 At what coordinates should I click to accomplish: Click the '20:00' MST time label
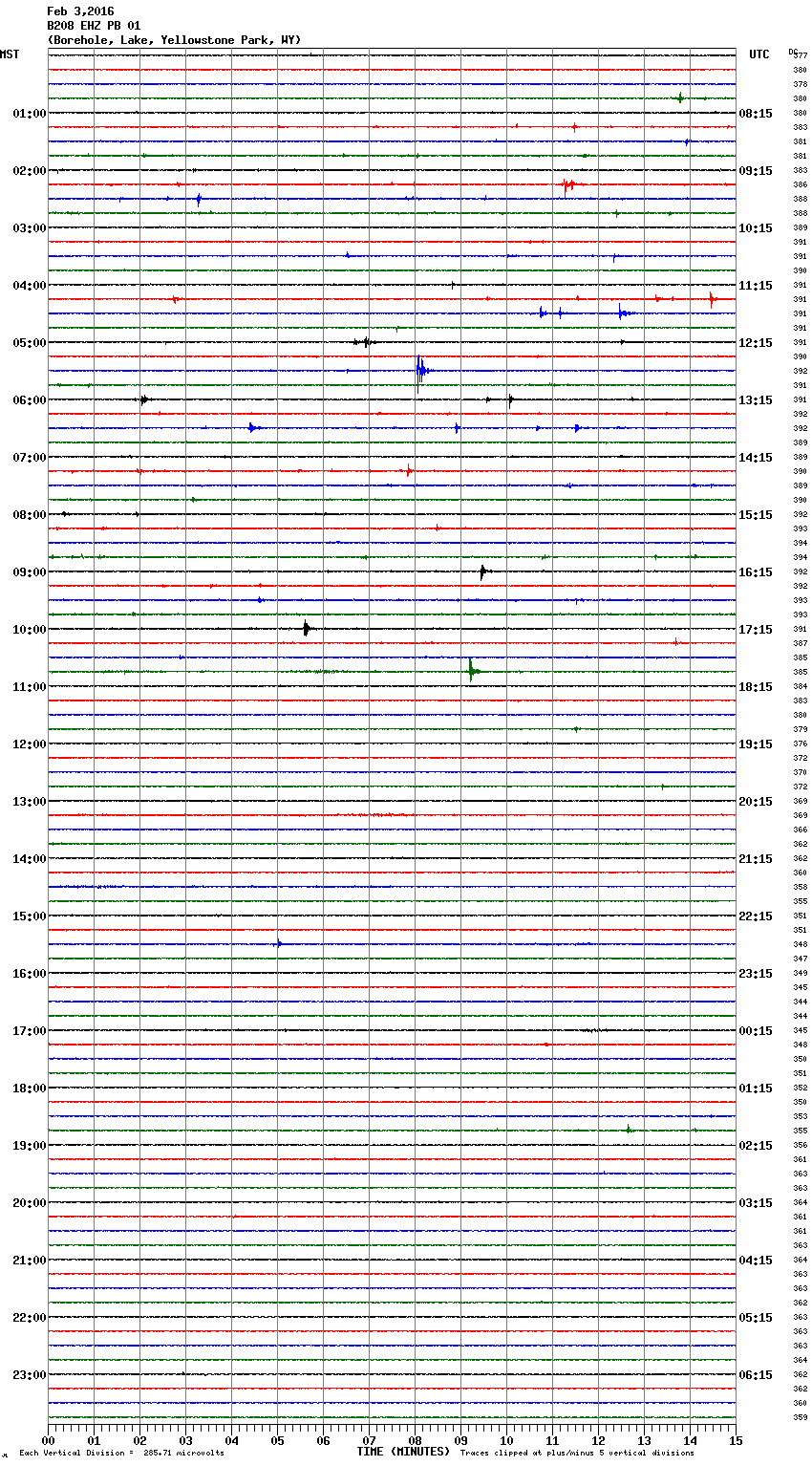[29, 1203]
